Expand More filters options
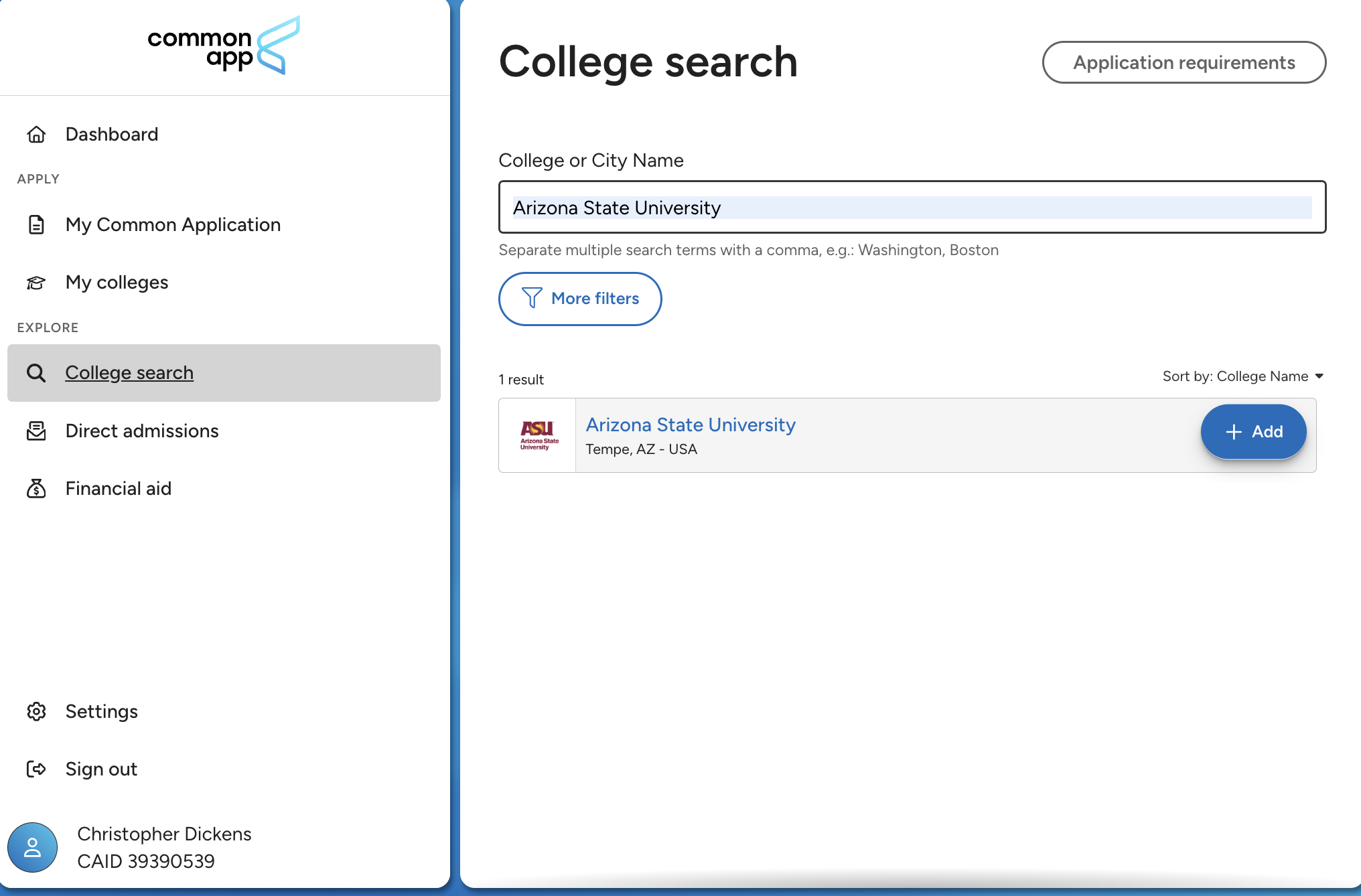The image size is (1361, 896). pos(580,299)
